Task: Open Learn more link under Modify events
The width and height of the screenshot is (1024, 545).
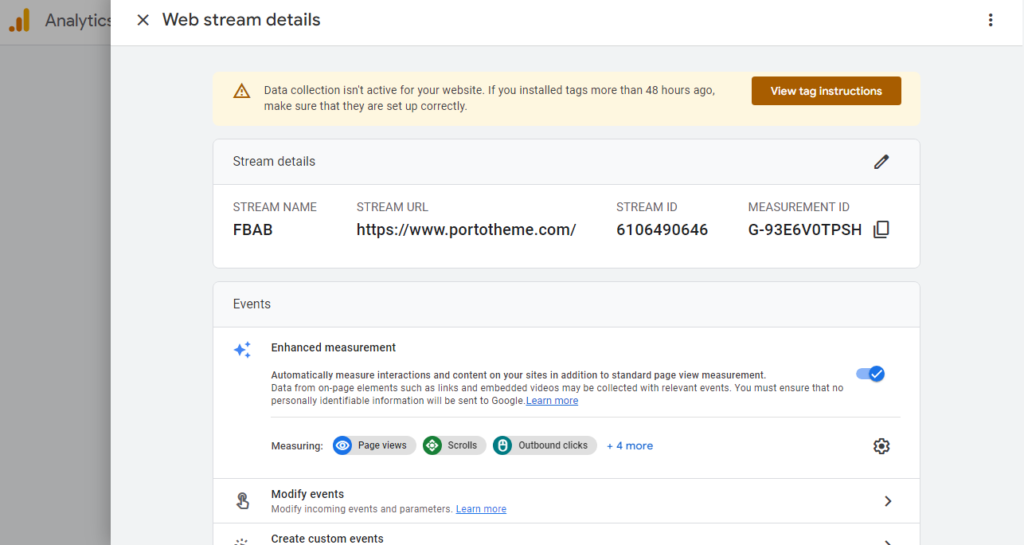Action: [x=481, y=509]
